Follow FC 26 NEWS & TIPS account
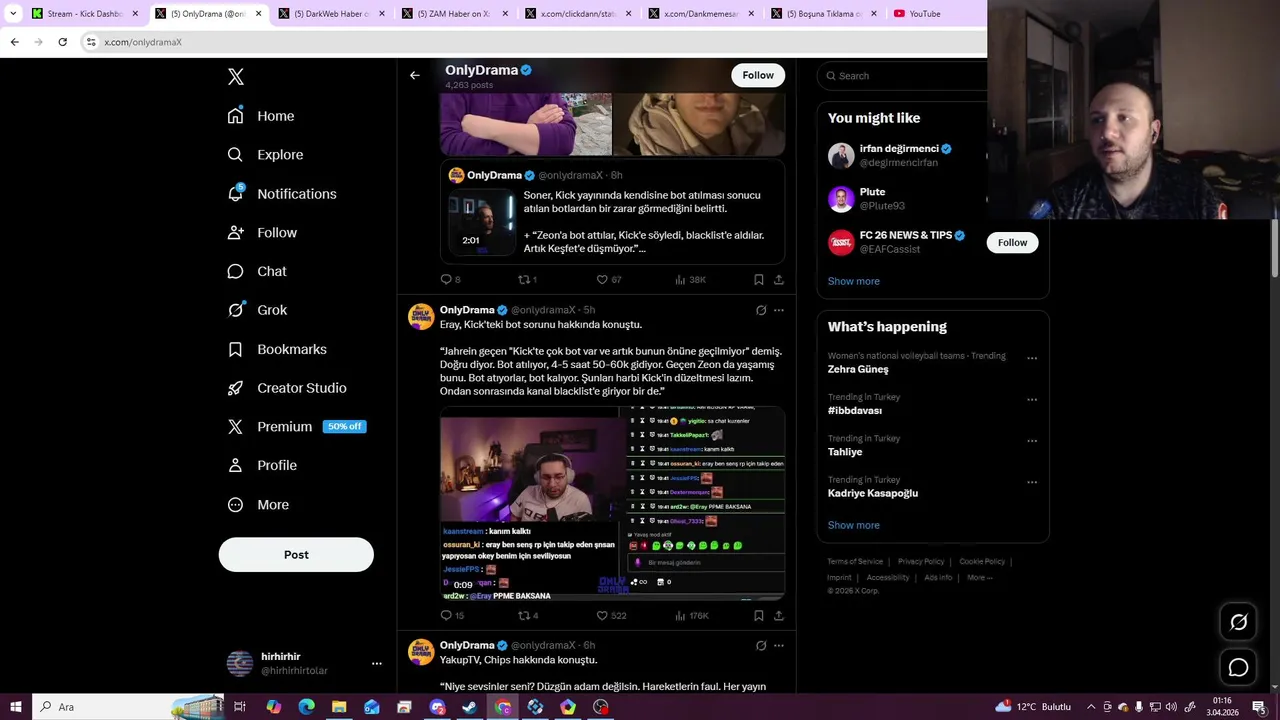 (x=1012, y=242)
